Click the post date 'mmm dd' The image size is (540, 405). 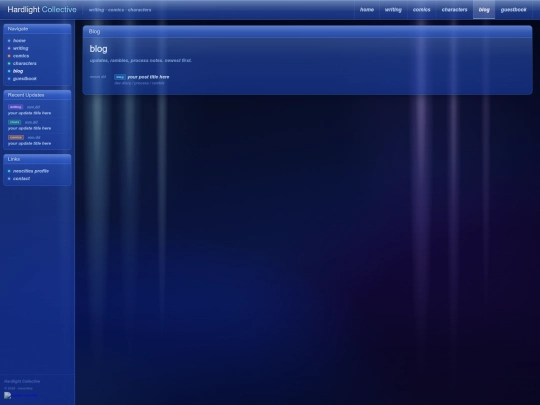(x=98, y=77)
